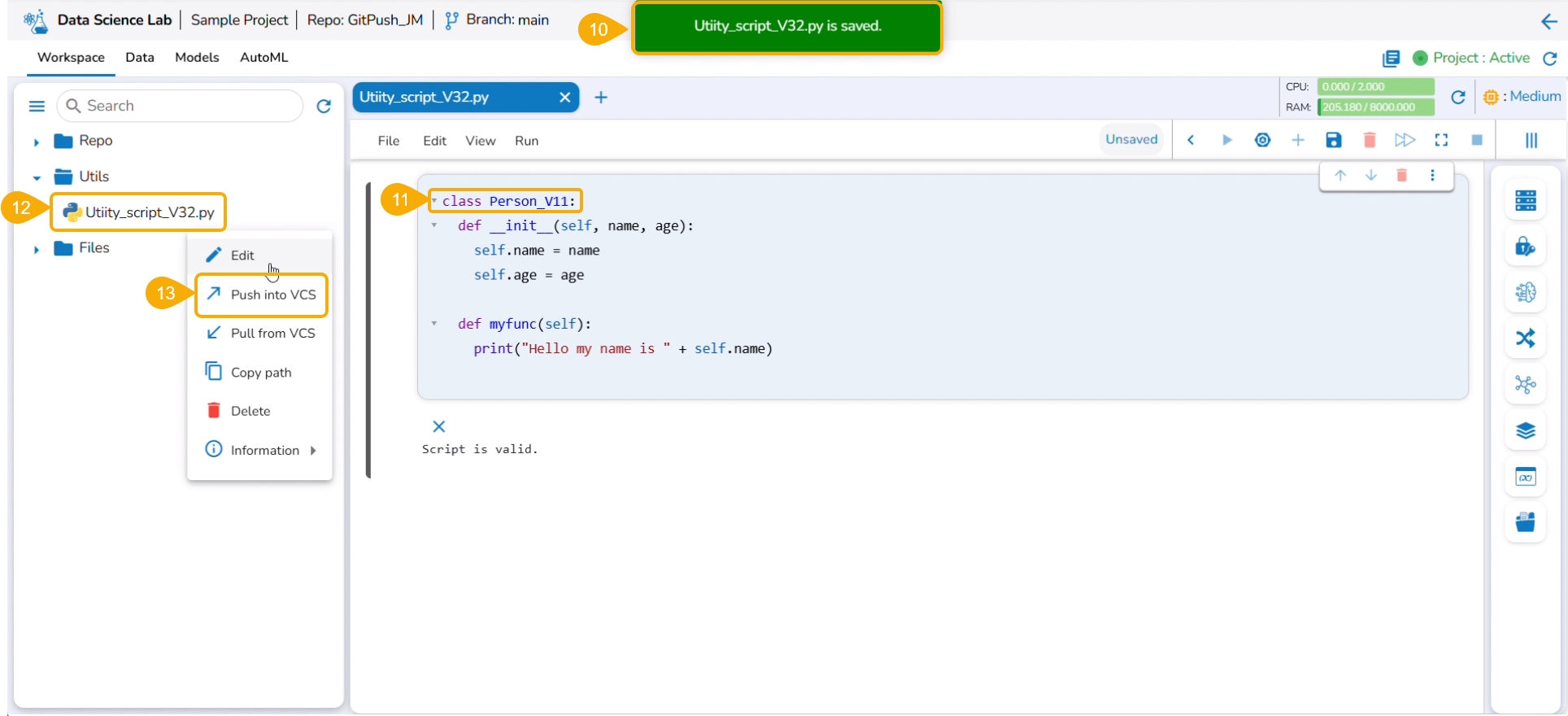Refresh the file explorer list
1568x716 pixels.
click(x=324, y=107)
